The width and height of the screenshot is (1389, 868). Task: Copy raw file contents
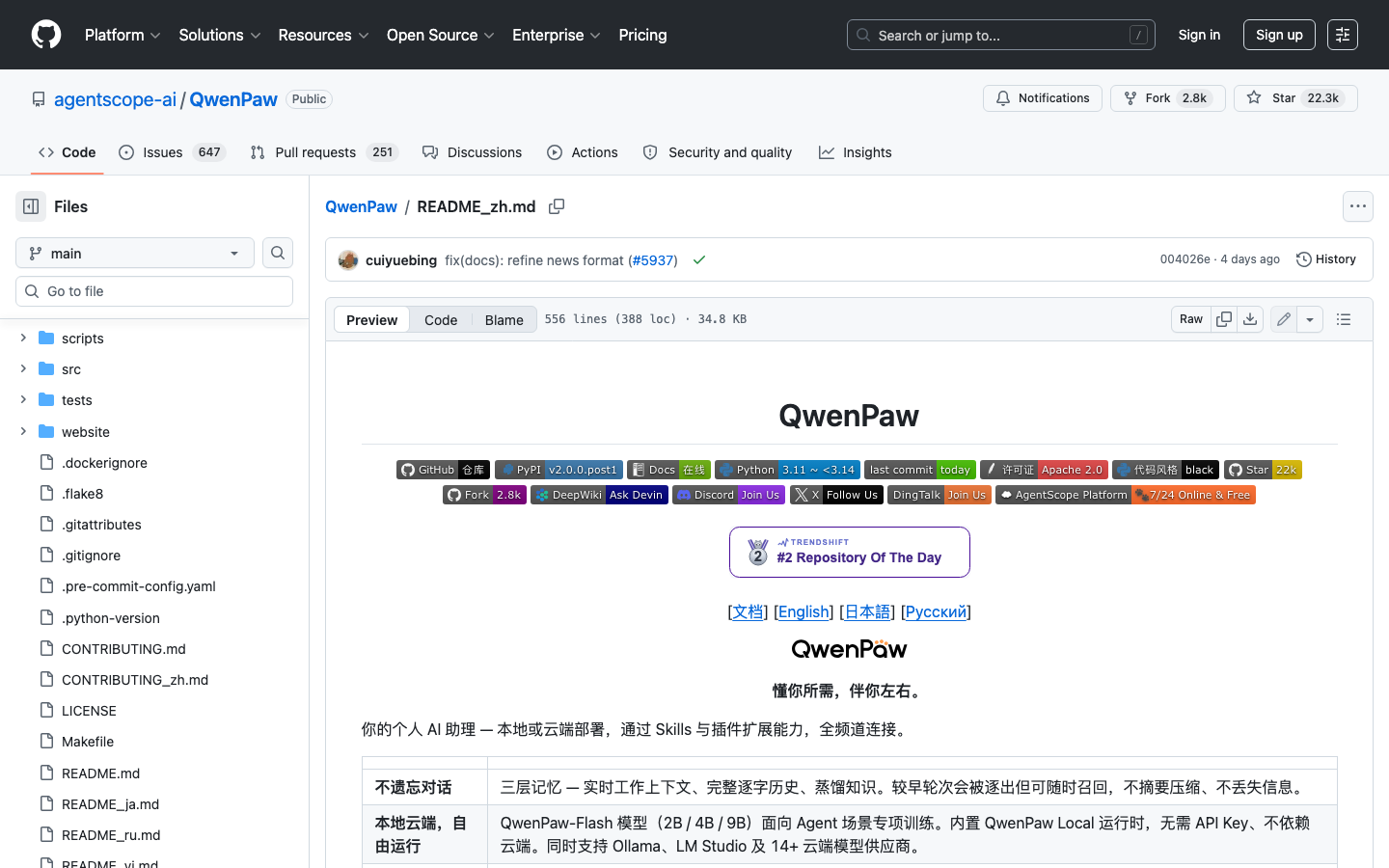(1224, 319)
